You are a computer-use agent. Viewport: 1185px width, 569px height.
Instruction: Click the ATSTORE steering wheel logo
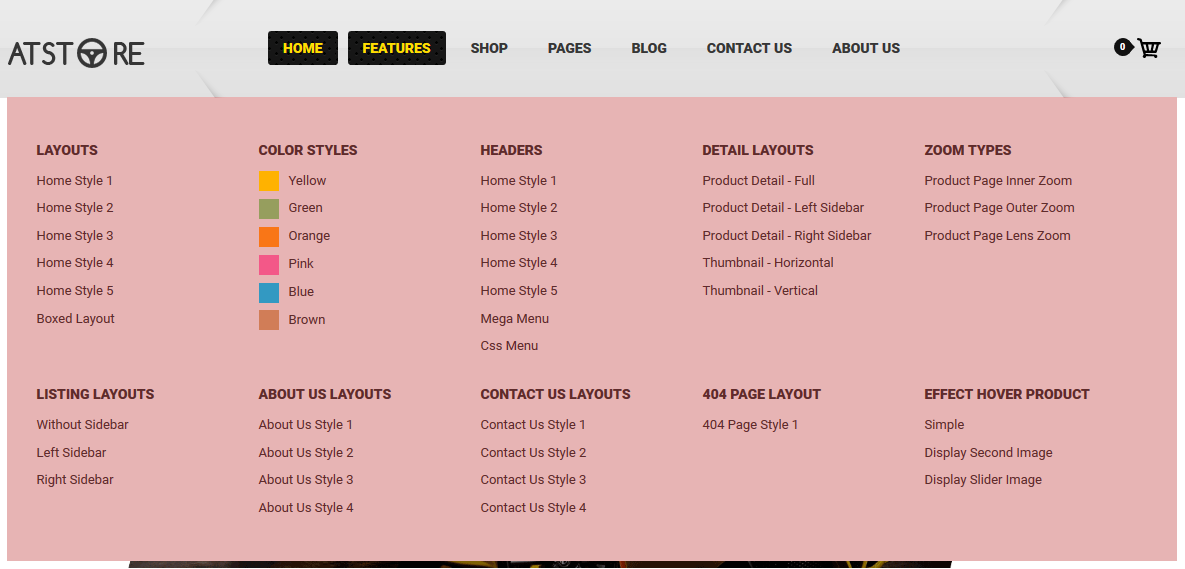click(76, 53)
